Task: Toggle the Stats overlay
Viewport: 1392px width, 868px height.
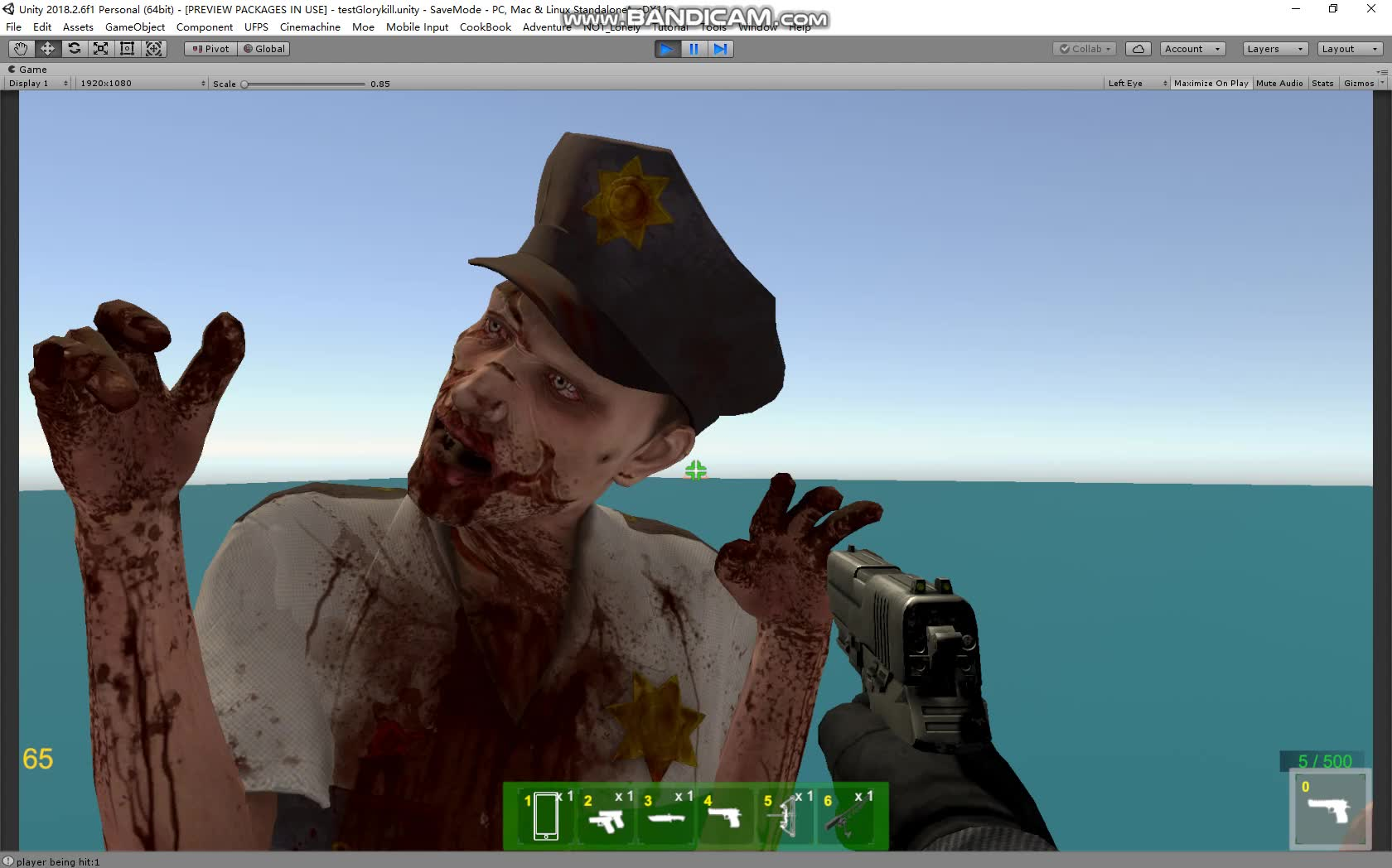Action: tap(1322, 83)
